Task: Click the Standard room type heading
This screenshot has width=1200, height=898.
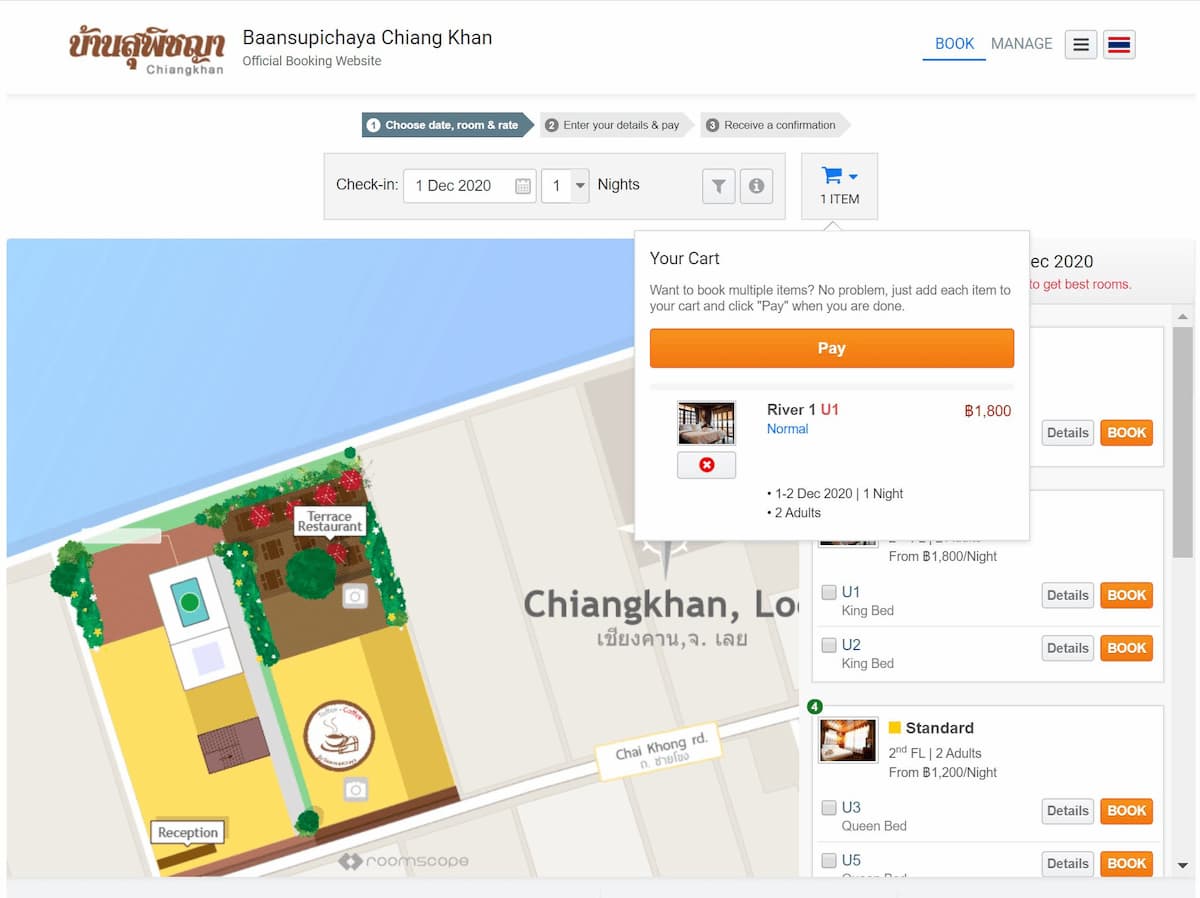Action: 939,728
